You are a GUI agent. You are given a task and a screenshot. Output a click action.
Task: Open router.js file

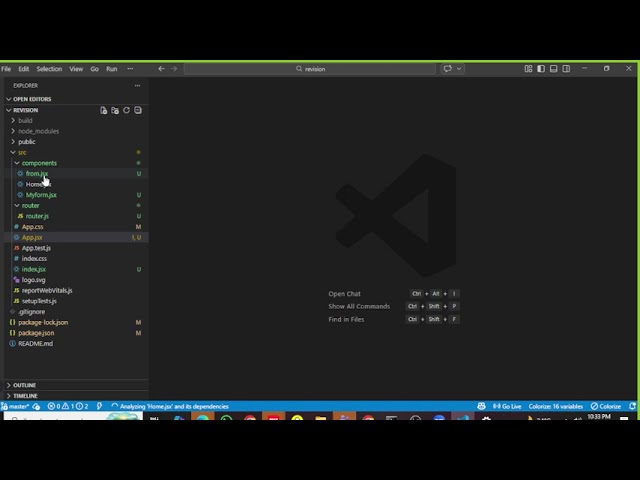[x=76, y=216]
